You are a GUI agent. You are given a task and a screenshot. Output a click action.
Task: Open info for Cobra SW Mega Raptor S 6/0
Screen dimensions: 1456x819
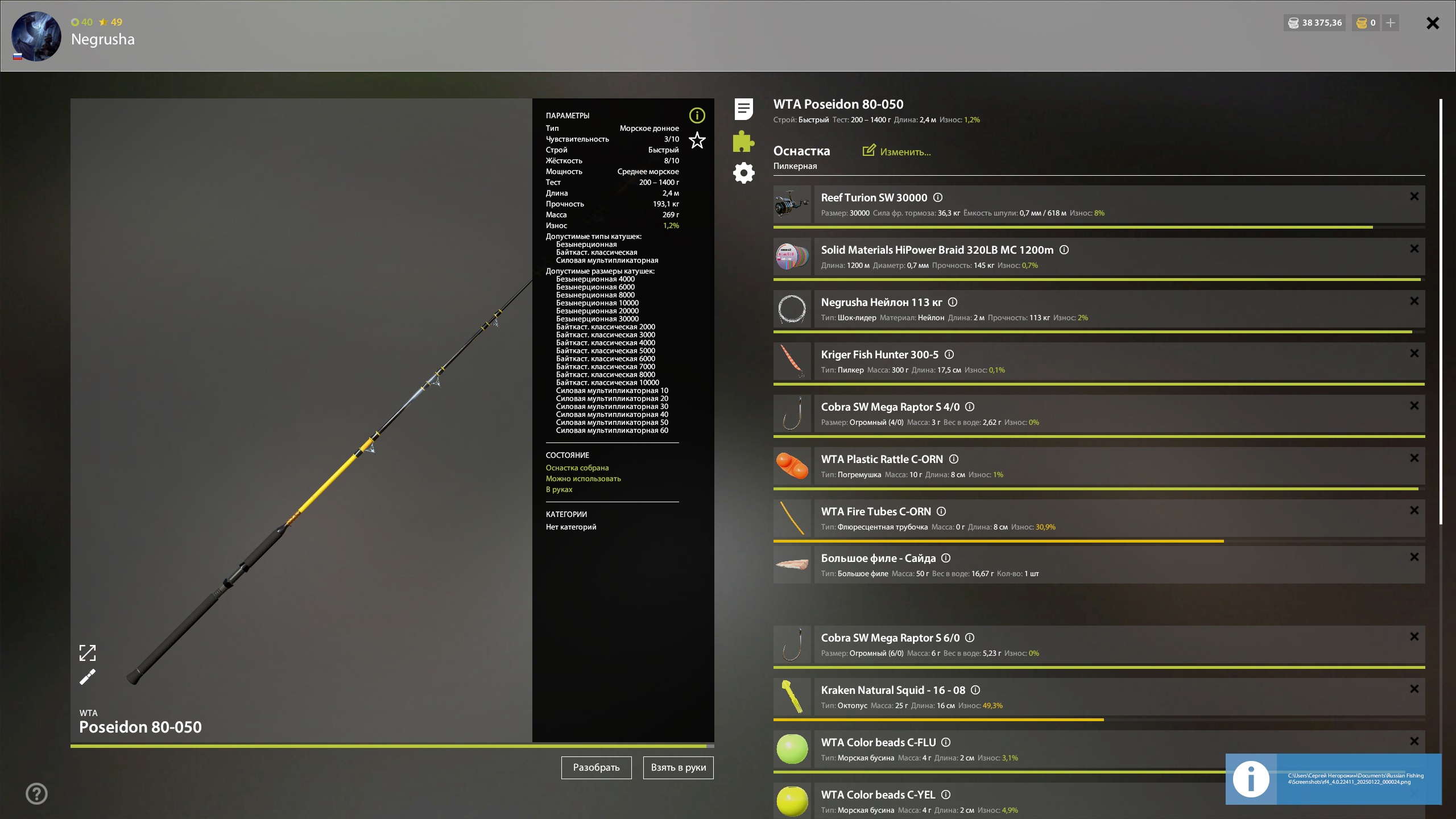tap(970, 638)
